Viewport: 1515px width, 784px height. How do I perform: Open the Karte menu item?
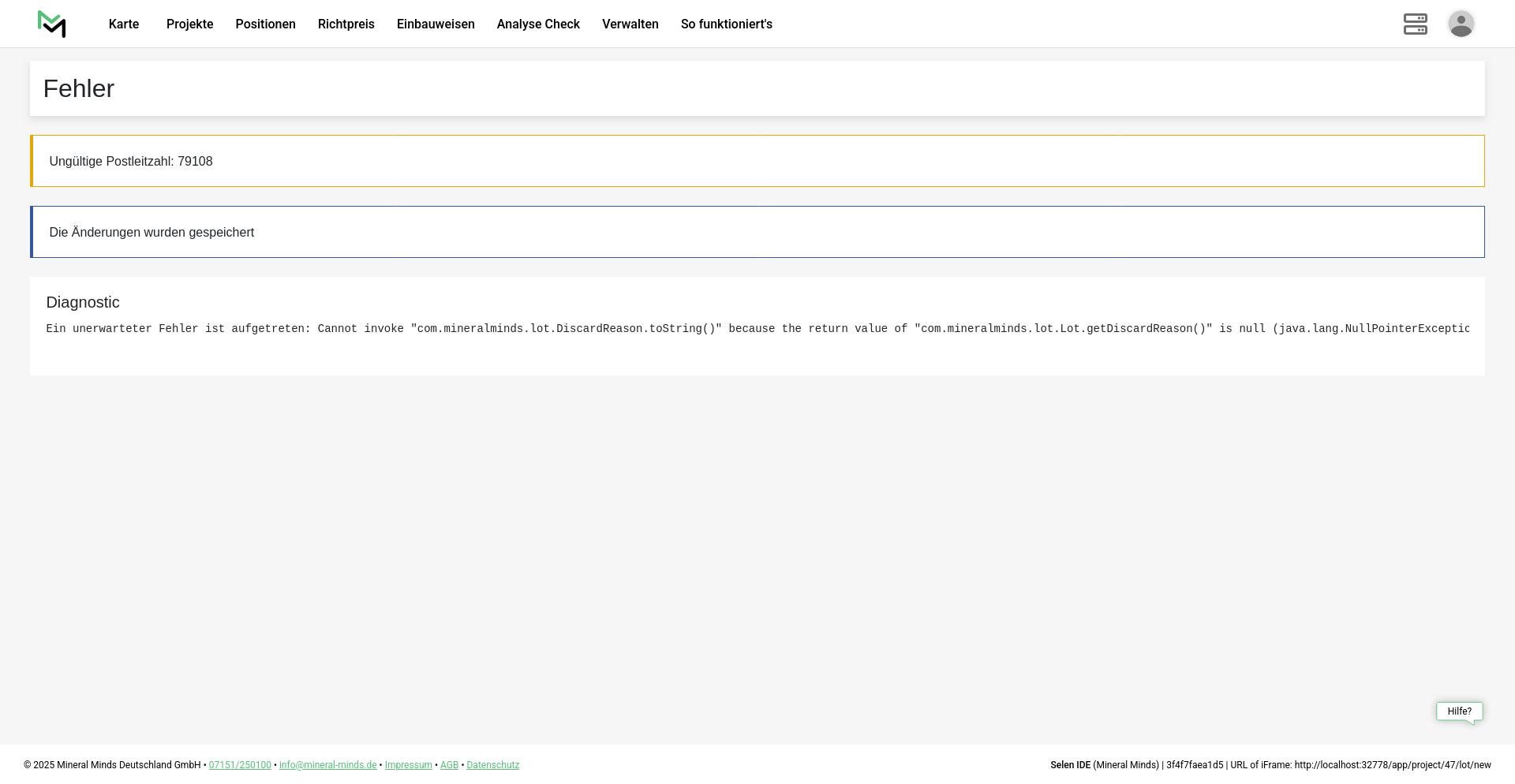point(124,24)
